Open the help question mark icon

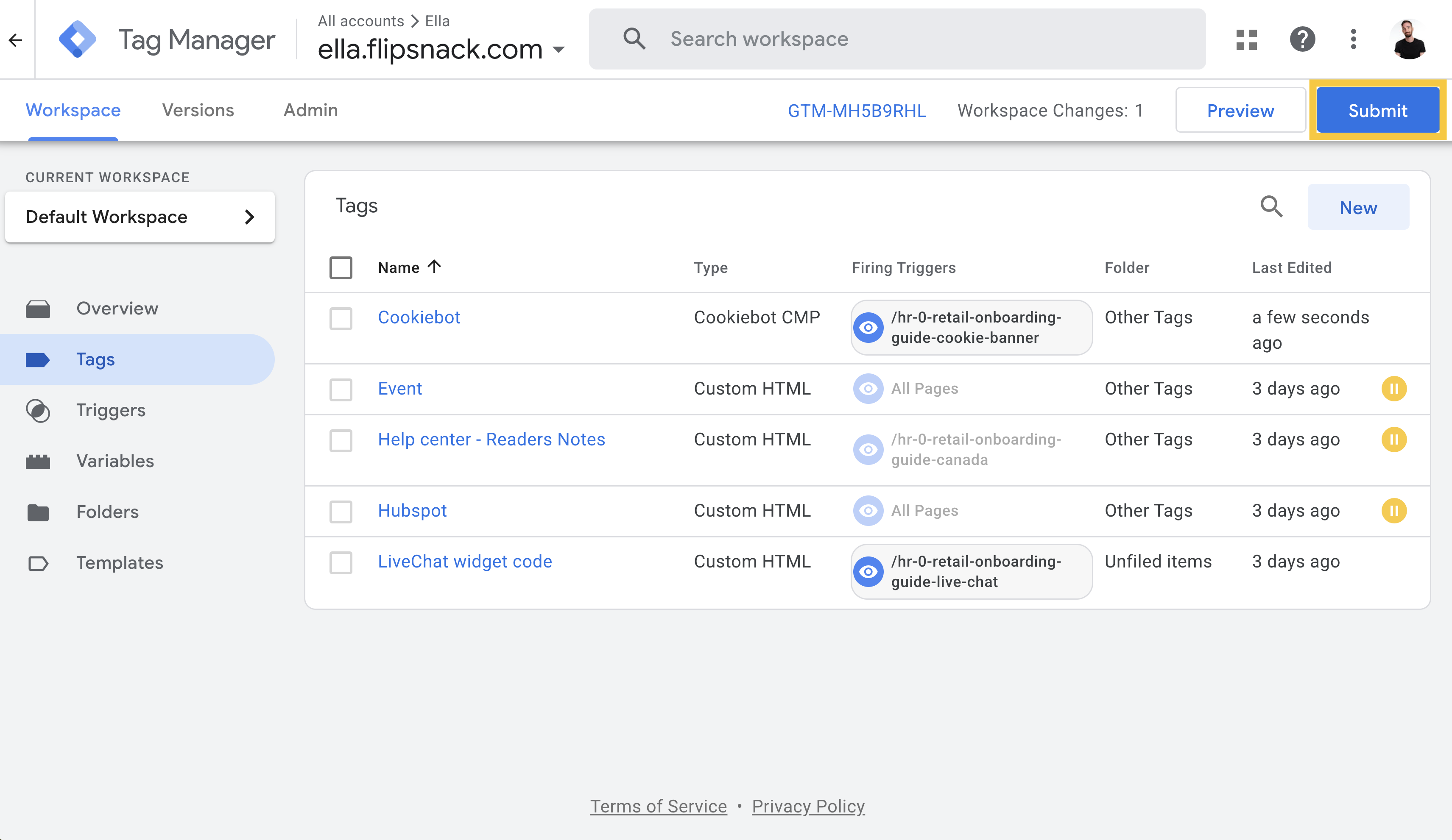[1302, 40]
